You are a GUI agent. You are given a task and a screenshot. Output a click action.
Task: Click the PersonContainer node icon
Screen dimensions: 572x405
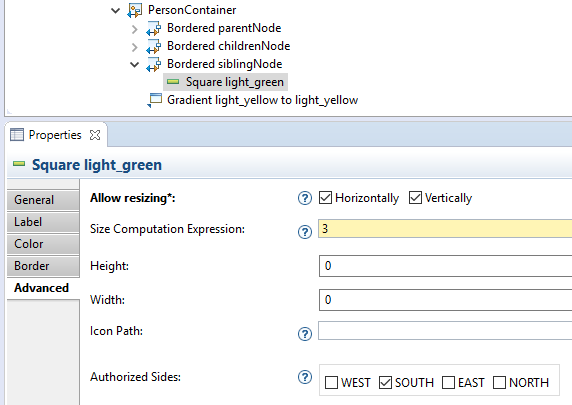[x=135, y=10]
